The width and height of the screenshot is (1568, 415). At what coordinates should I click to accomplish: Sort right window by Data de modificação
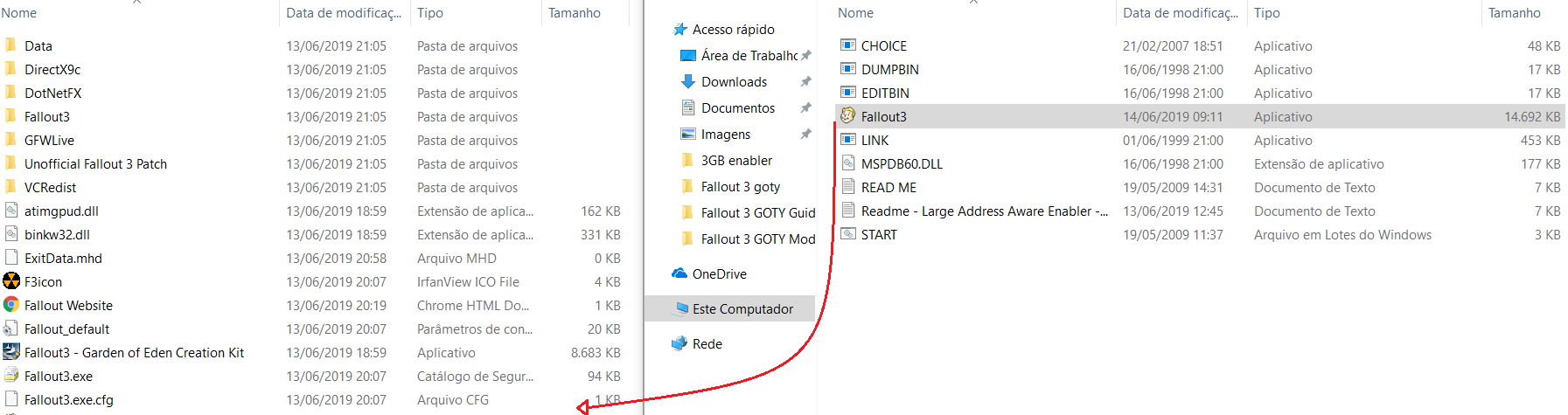(x=1181, y=12)
